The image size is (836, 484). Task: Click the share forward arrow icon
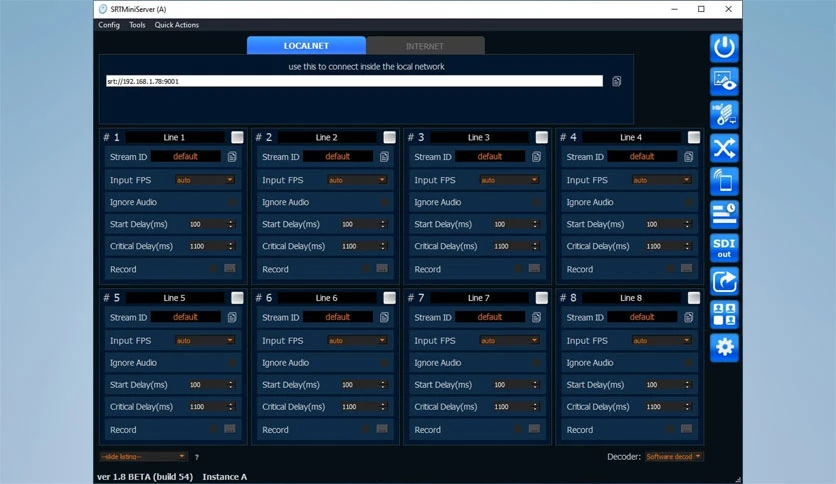tap(724, 281)
